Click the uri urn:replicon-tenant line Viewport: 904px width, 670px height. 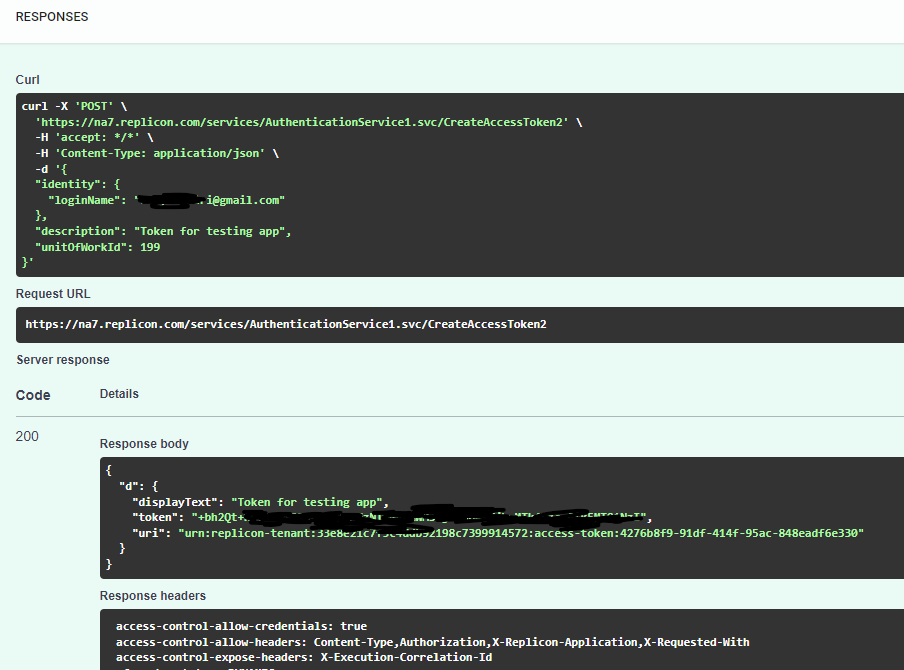coord(498,533)
